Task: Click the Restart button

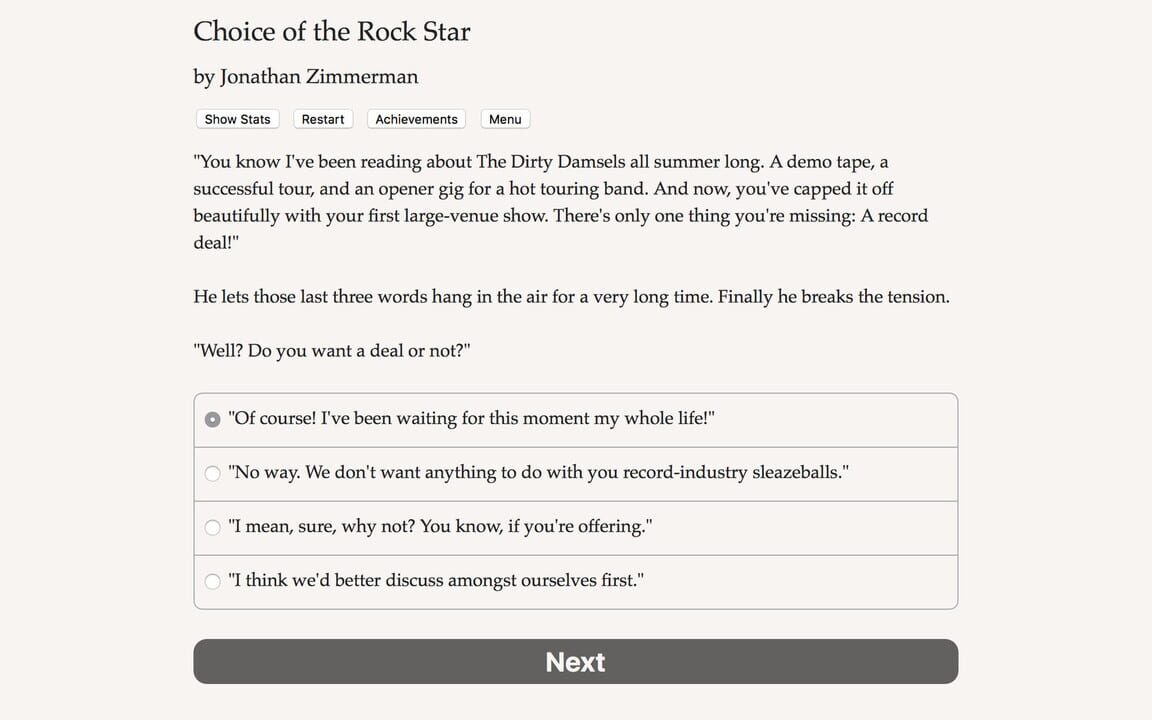Action: 322,119
